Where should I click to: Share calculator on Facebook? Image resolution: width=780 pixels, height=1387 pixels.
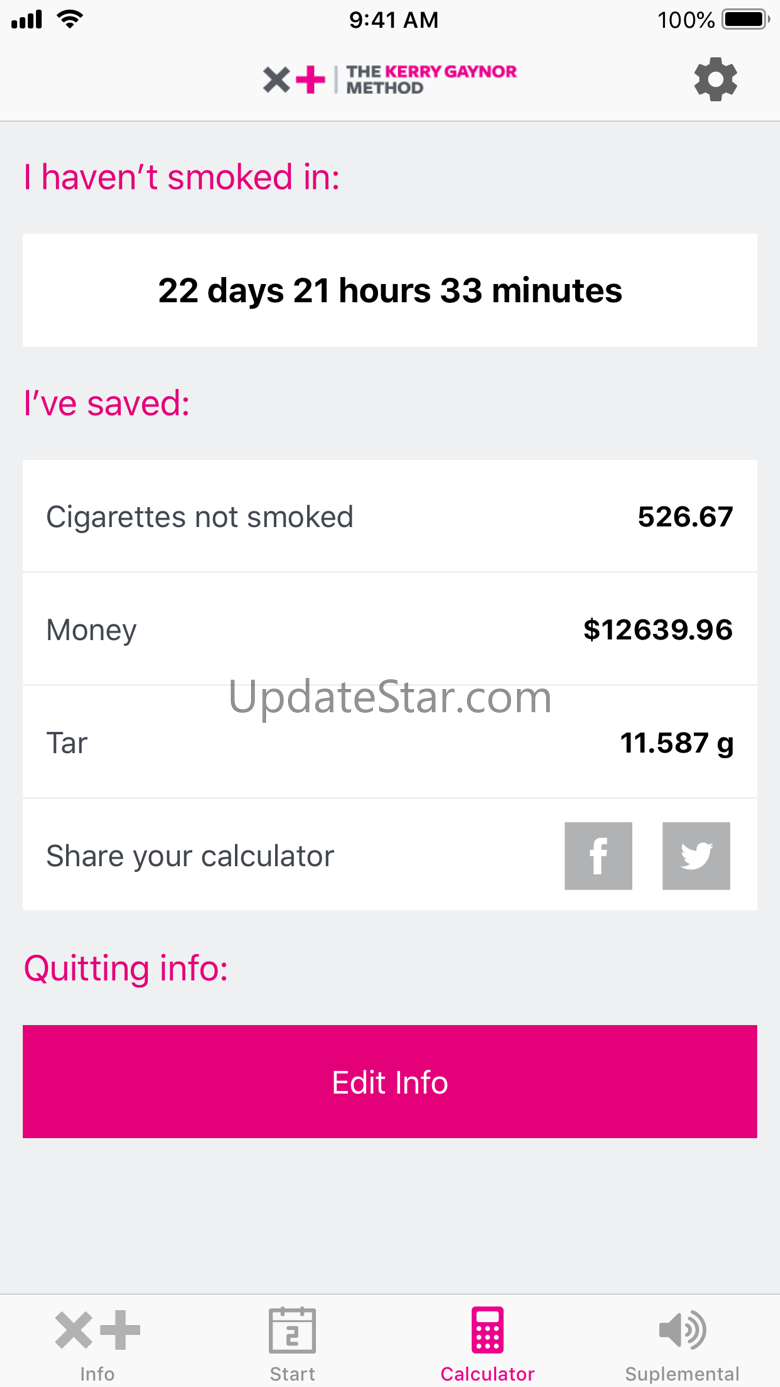pyautogui.click(x=598, y=856)
